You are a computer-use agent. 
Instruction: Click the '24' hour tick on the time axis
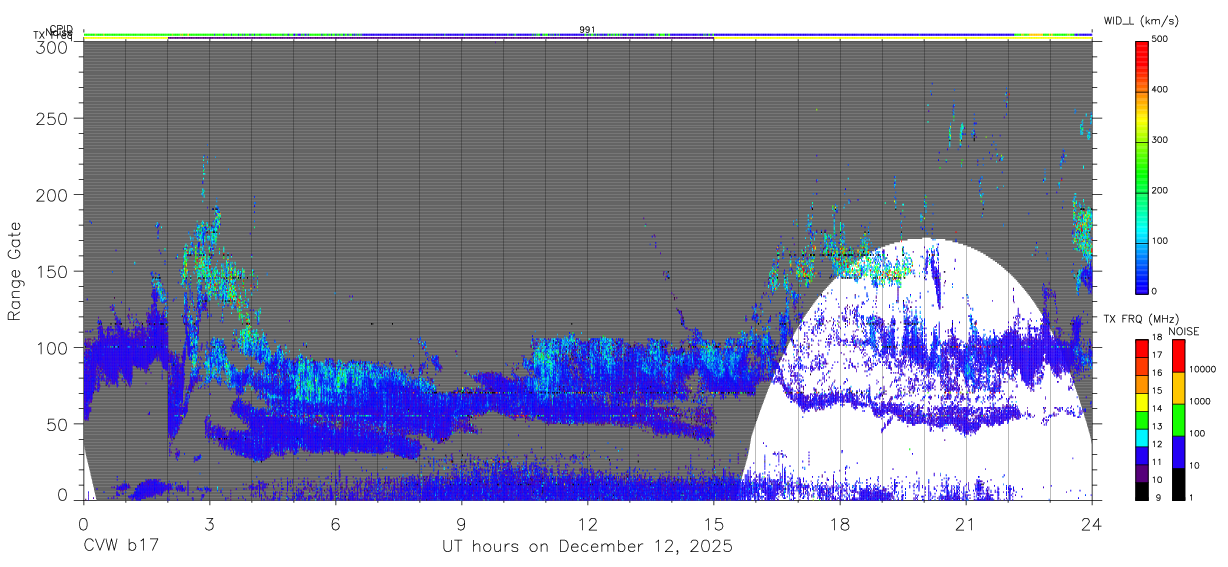[1092, 523]
